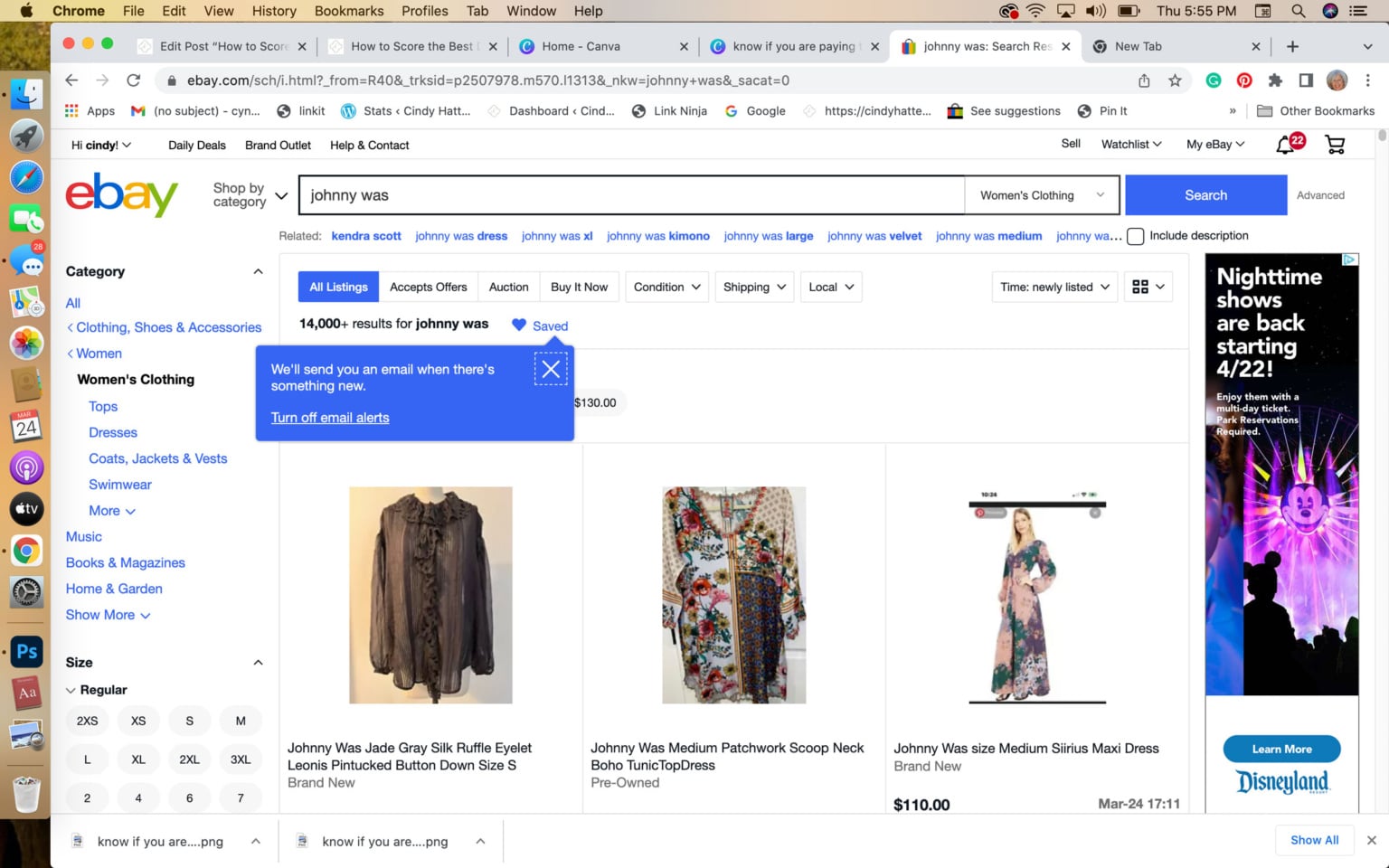1389x868 pixels.
Task: Open Finder from the Dock
Action: 26,94
